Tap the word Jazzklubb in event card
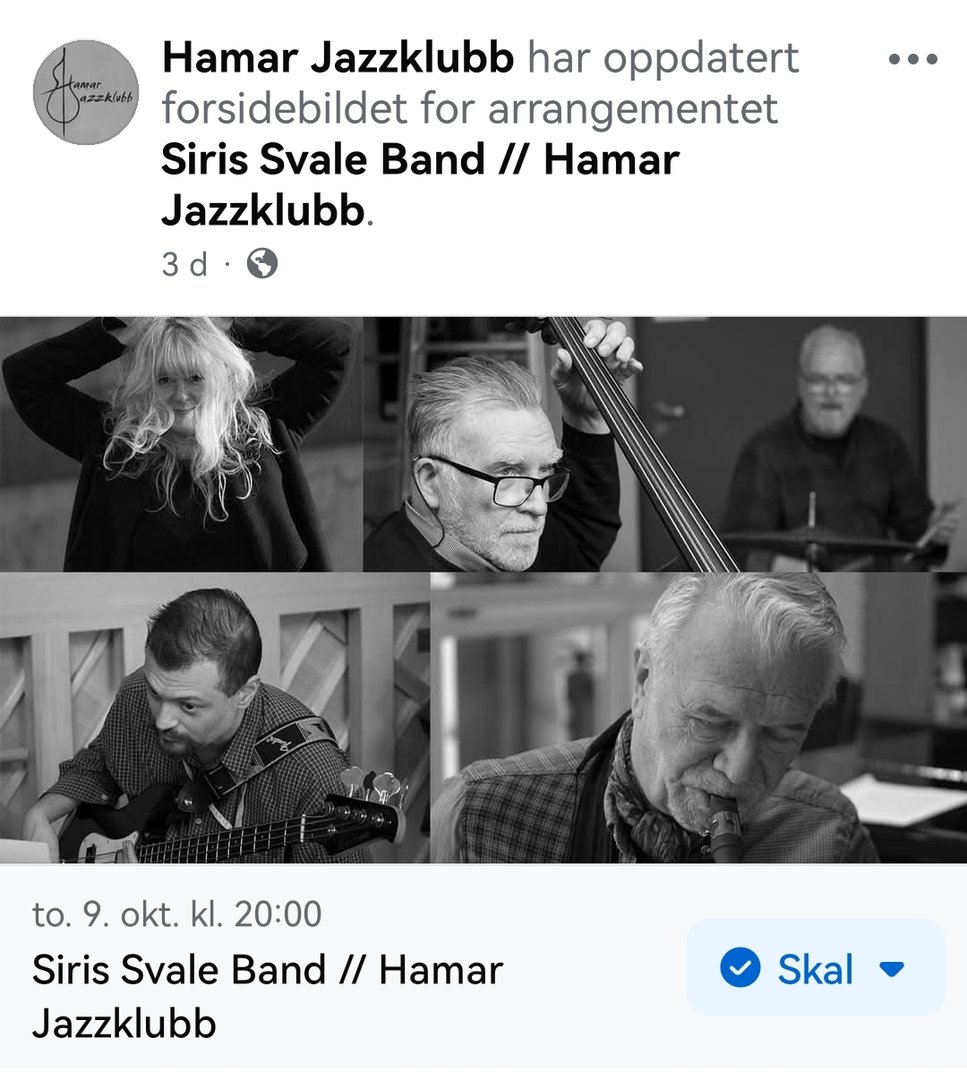This screenshot has width=967, height=1080. (x=124, y=1024)
